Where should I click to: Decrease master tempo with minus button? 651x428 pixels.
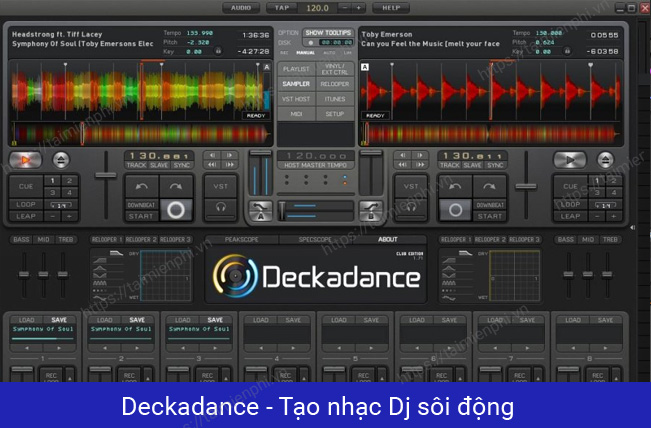(x=345, y=8)
